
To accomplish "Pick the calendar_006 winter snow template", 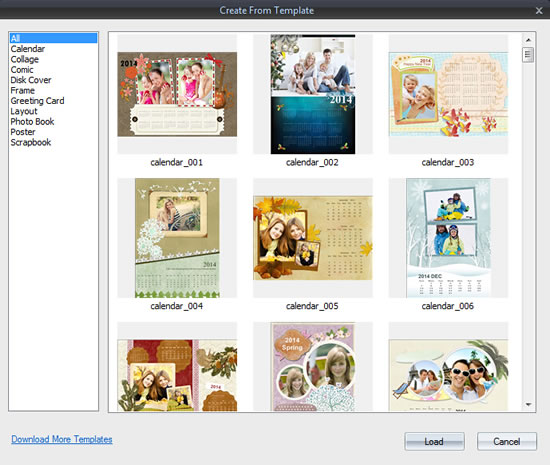I will point(448,238).
